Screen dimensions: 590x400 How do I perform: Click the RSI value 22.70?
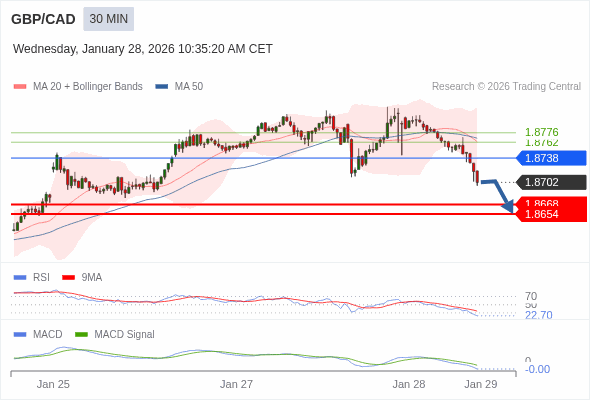(538, 315)
